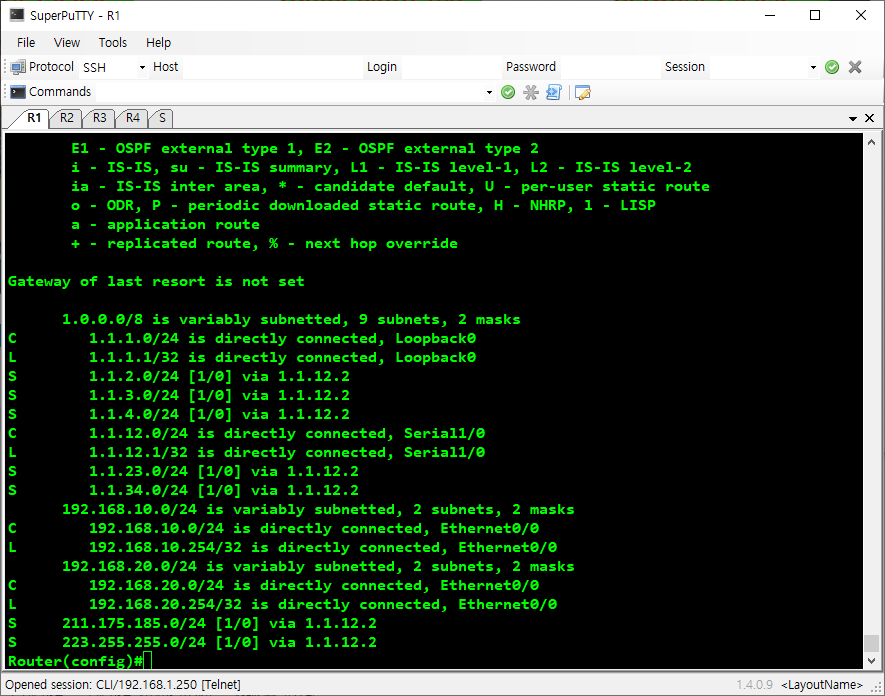Click the green connect check icon

pos(832,67)
